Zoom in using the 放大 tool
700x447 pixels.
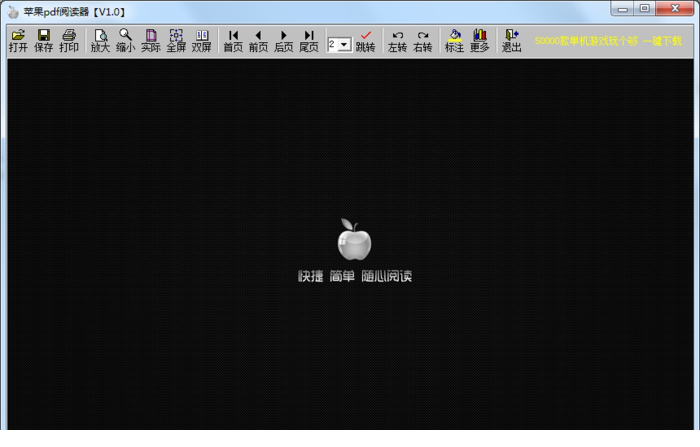100,41
